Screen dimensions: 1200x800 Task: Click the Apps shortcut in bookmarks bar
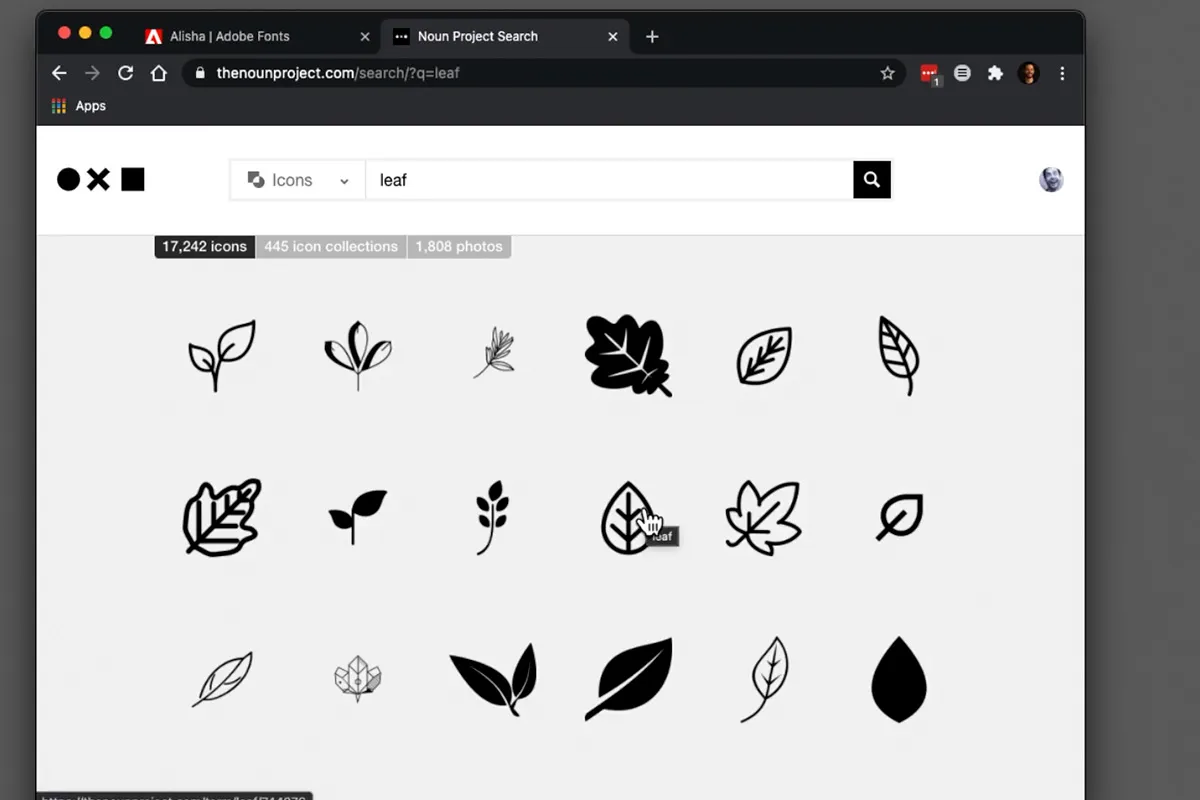[x=78, y=105]
